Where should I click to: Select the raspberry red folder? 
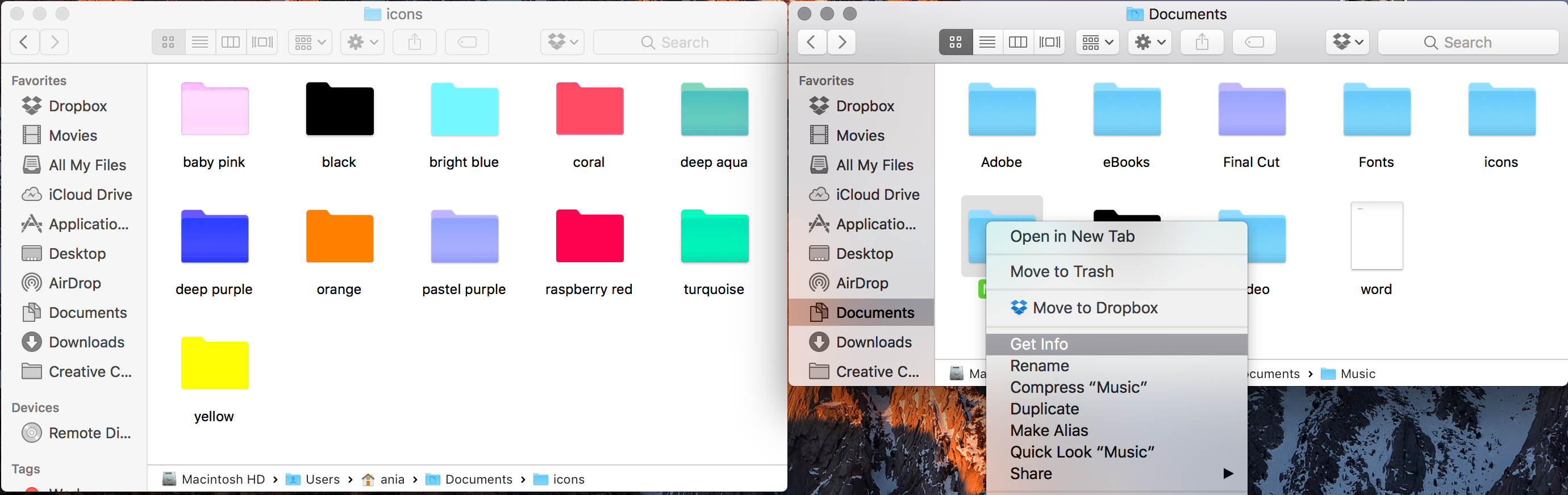tap(589, 236)
